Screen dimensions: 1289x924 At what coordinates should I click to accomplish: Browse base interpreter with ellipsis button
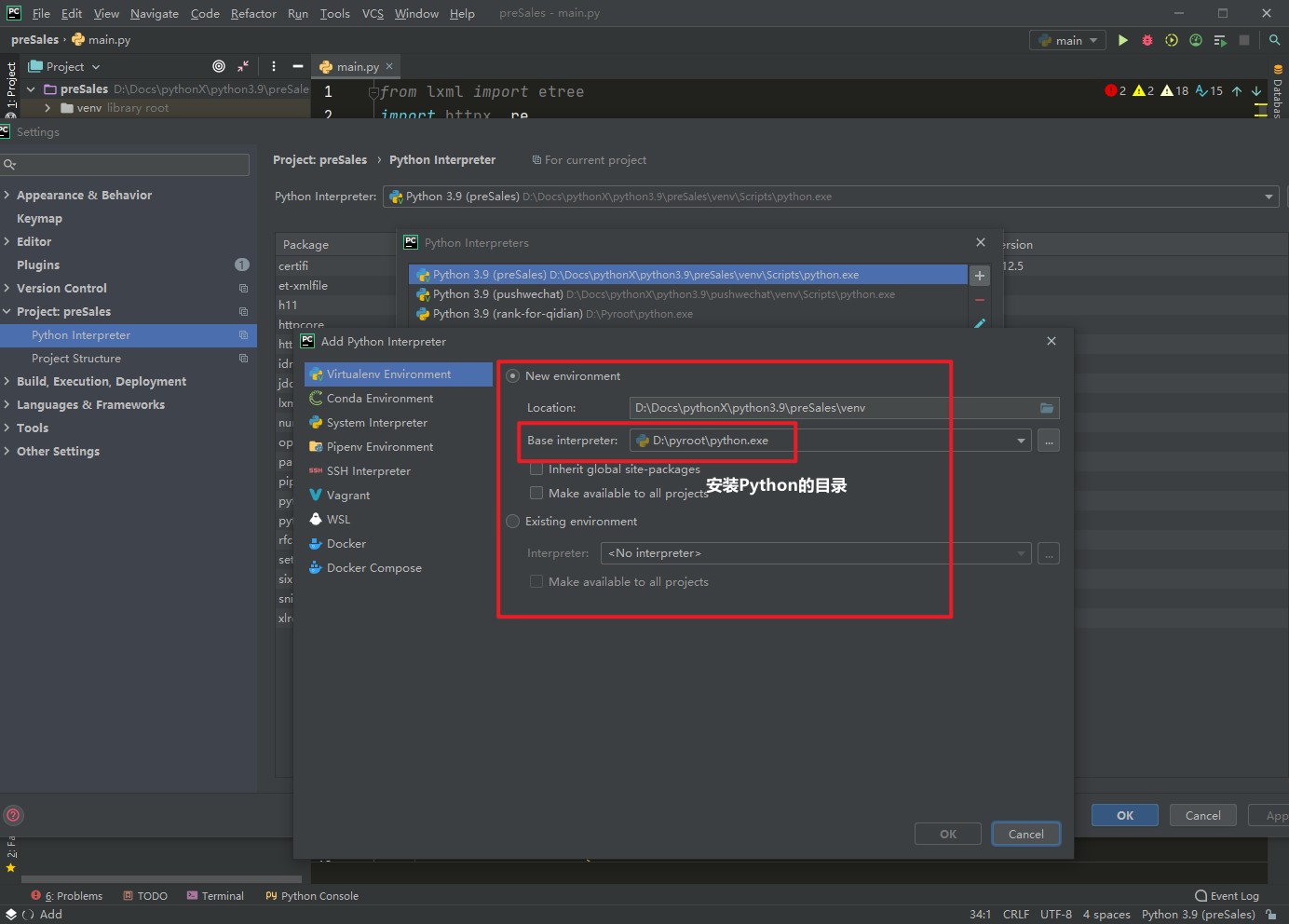pyautogui.click(x=1049, y=441)
